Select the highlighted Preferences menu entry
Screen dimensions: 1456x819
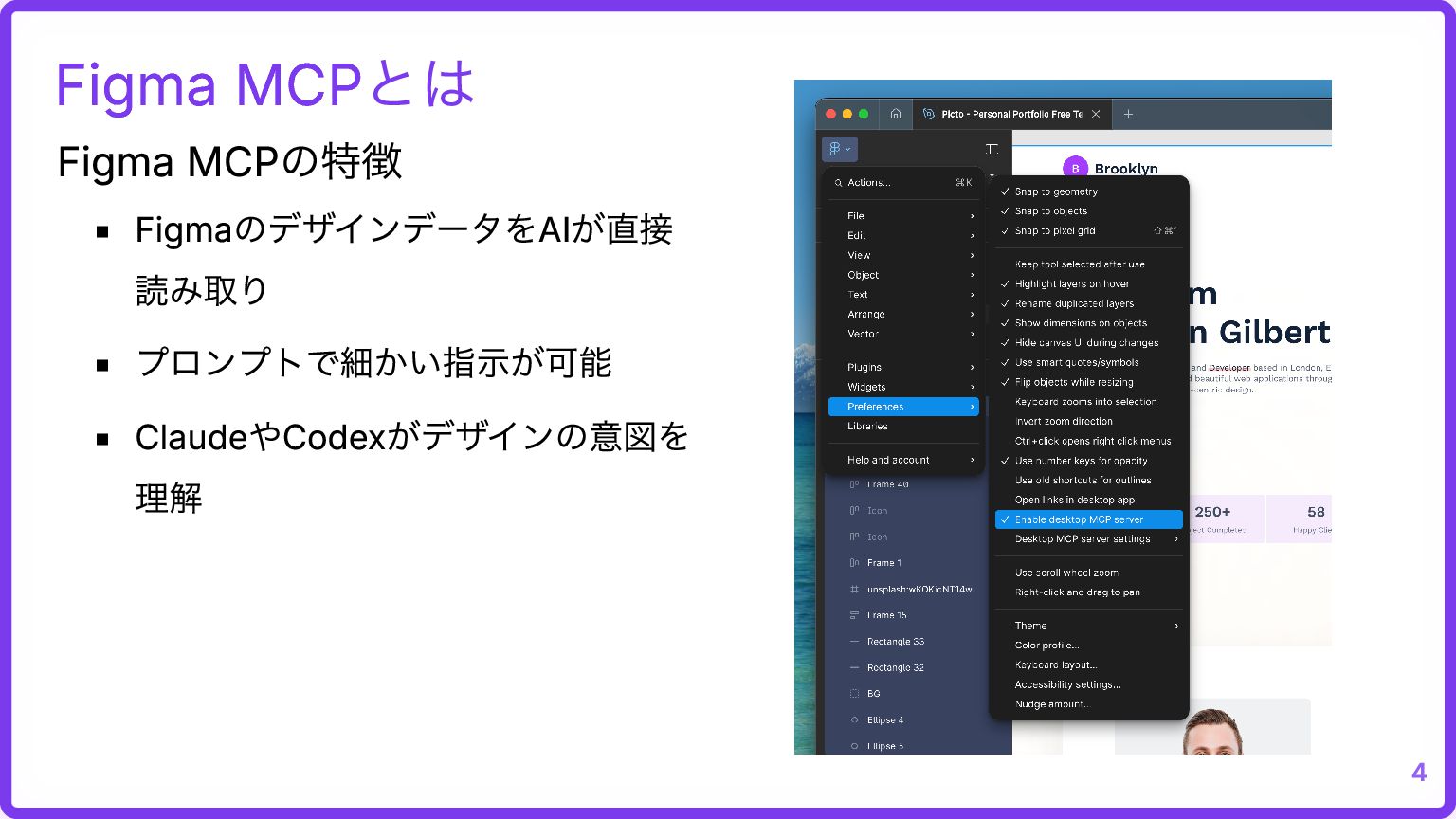click(x=903, y=407)
